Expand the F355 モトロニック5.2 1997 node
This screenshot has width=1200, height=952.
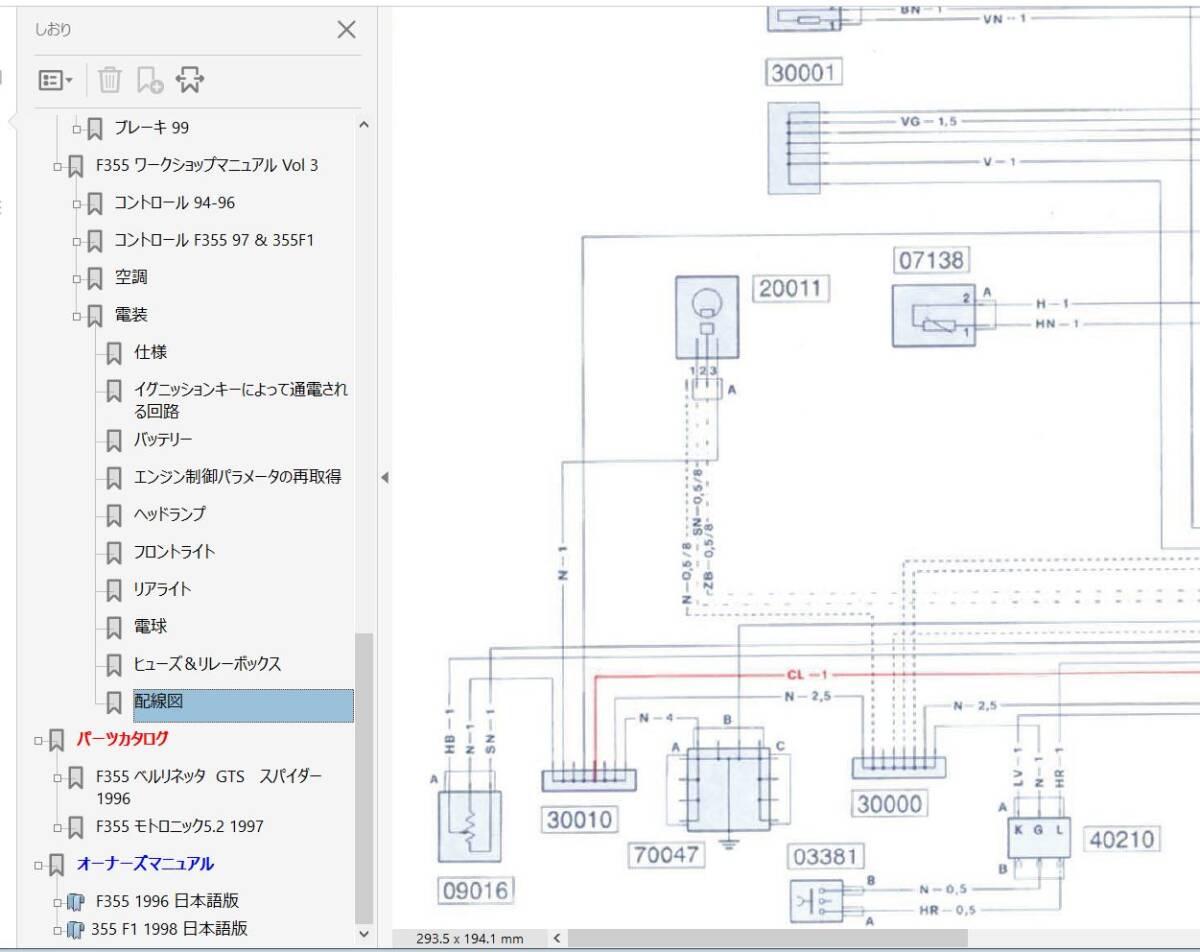58,827
